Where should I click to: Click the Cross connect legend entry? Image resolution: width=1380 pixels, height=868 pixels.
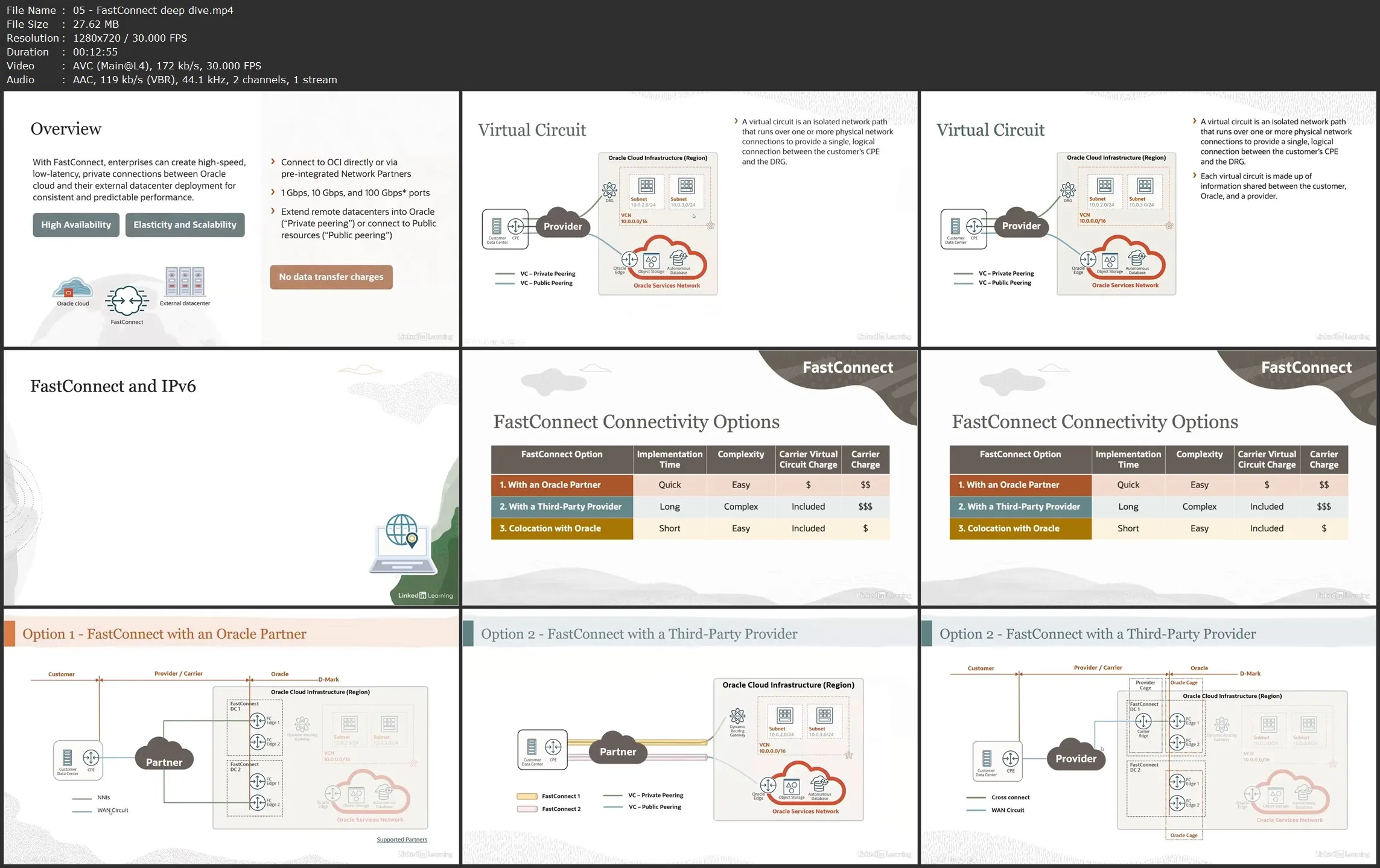pos(998,797)
